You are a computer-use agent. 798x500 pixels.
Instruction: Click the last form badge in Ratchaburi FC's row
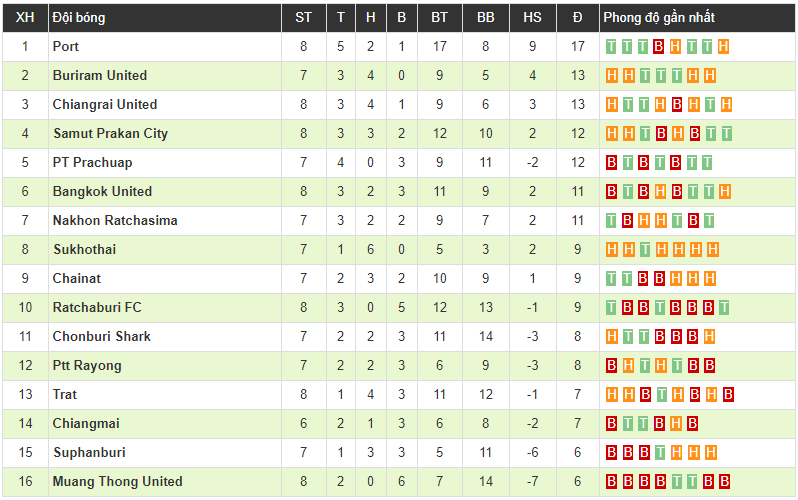coord(724,307)
